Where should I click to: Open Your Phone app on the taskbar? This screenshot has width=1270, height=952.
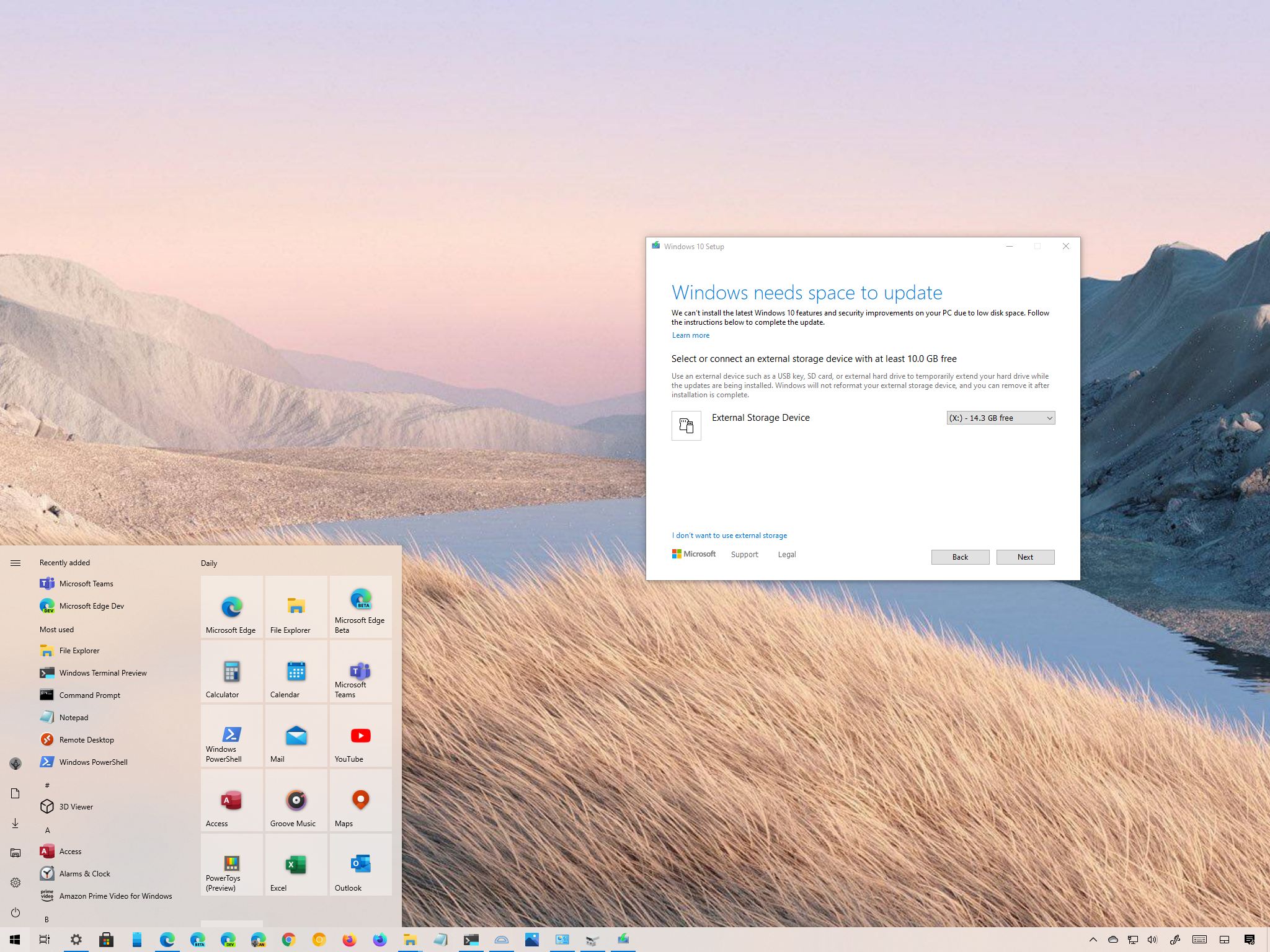pyautogui.click(x=136, y=940)
